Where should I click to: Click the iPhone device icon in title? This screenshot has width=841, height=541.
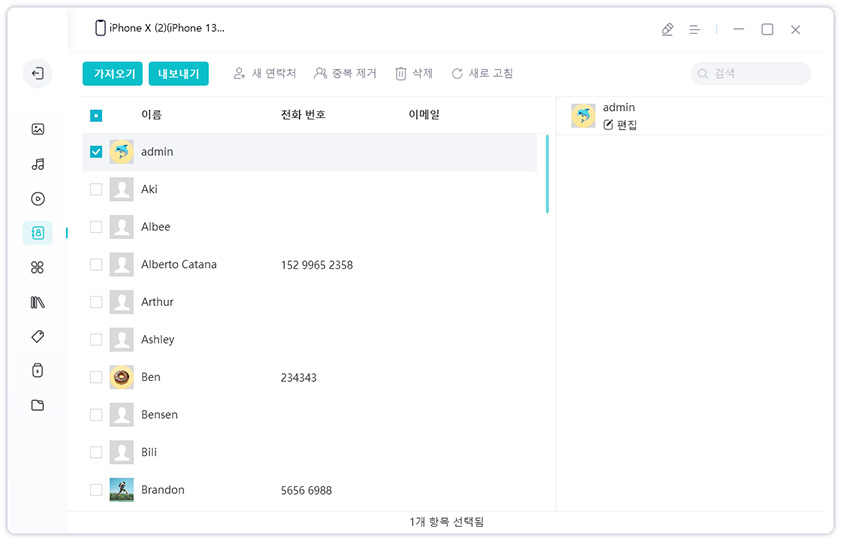tap(100, 28)
